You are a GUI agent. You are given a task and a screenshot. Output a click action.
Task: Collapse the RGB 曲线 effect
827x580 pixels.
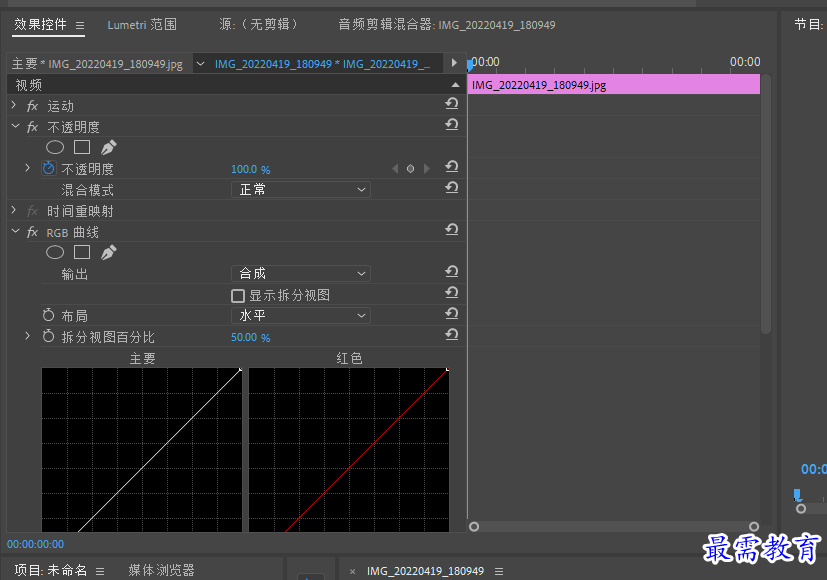(15, 231)
